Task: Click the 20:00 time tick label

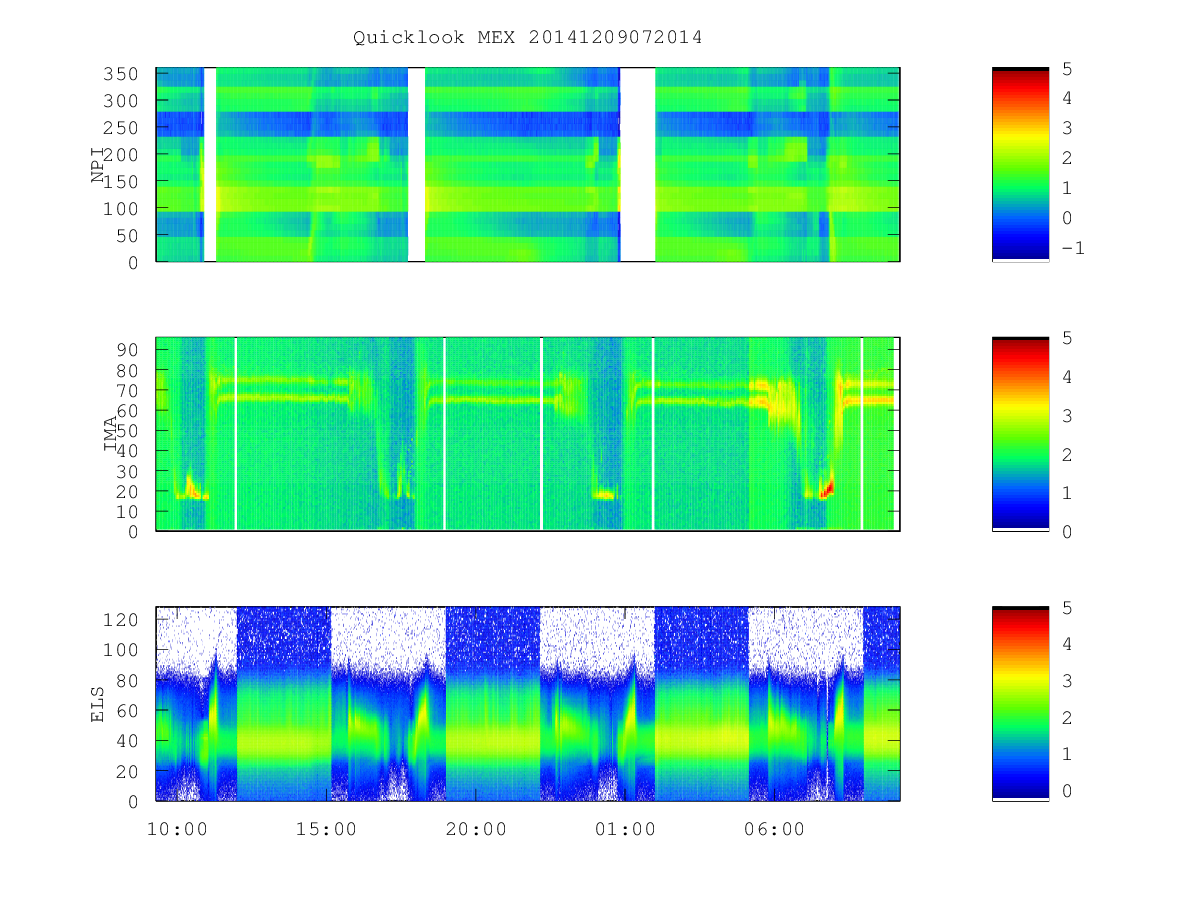Action: 476,829
